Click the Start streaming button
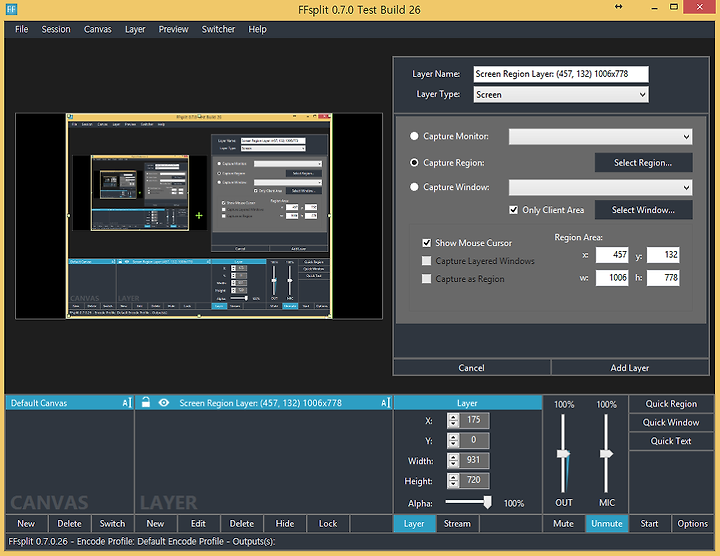 649,523
